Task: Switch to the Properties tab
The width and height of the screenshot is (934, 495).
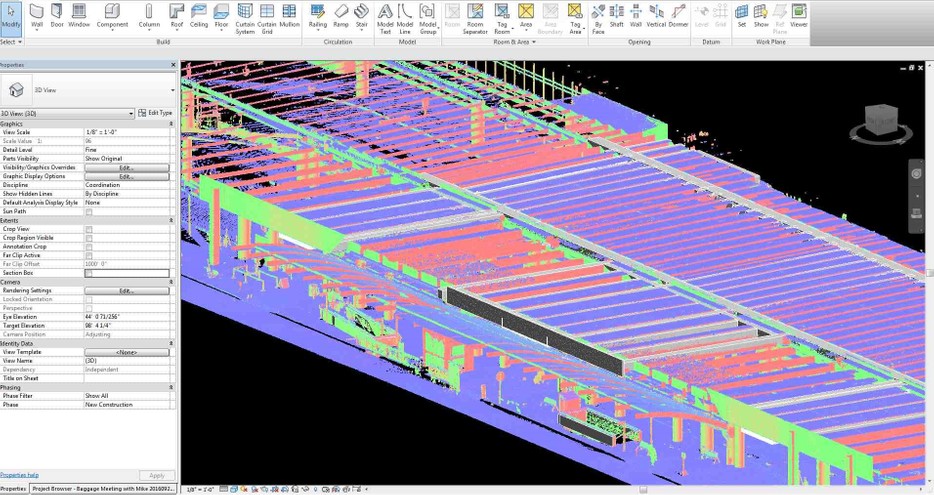Action: click(x=13, y=489)
